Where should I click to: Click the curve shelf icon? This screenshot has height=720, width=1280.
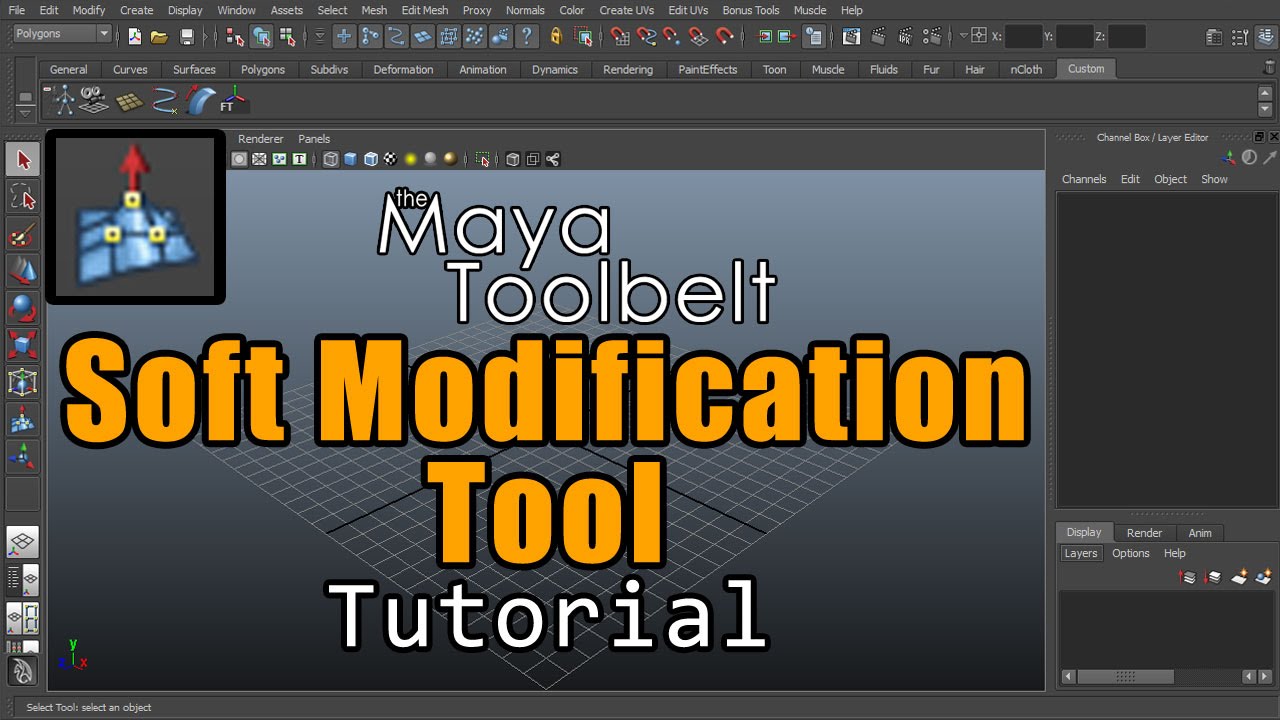click(x=163, y=100)
